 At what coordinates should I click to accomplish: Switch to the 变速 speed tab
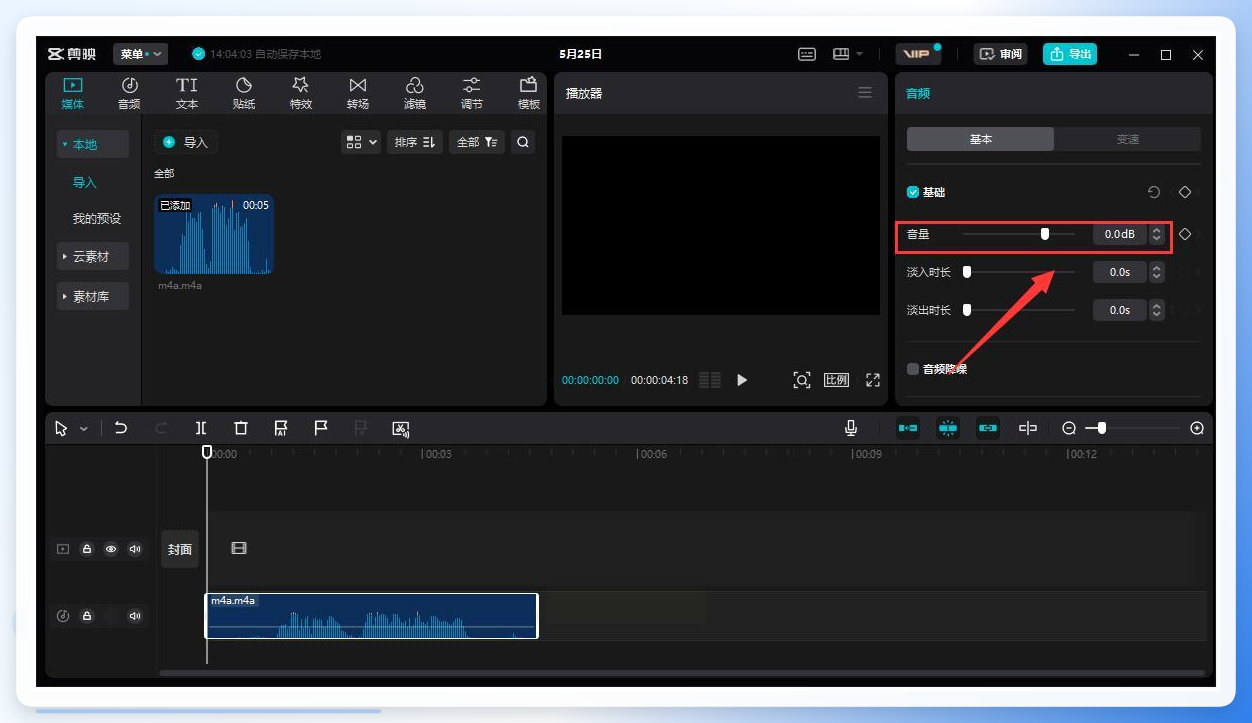point(1128,139)
